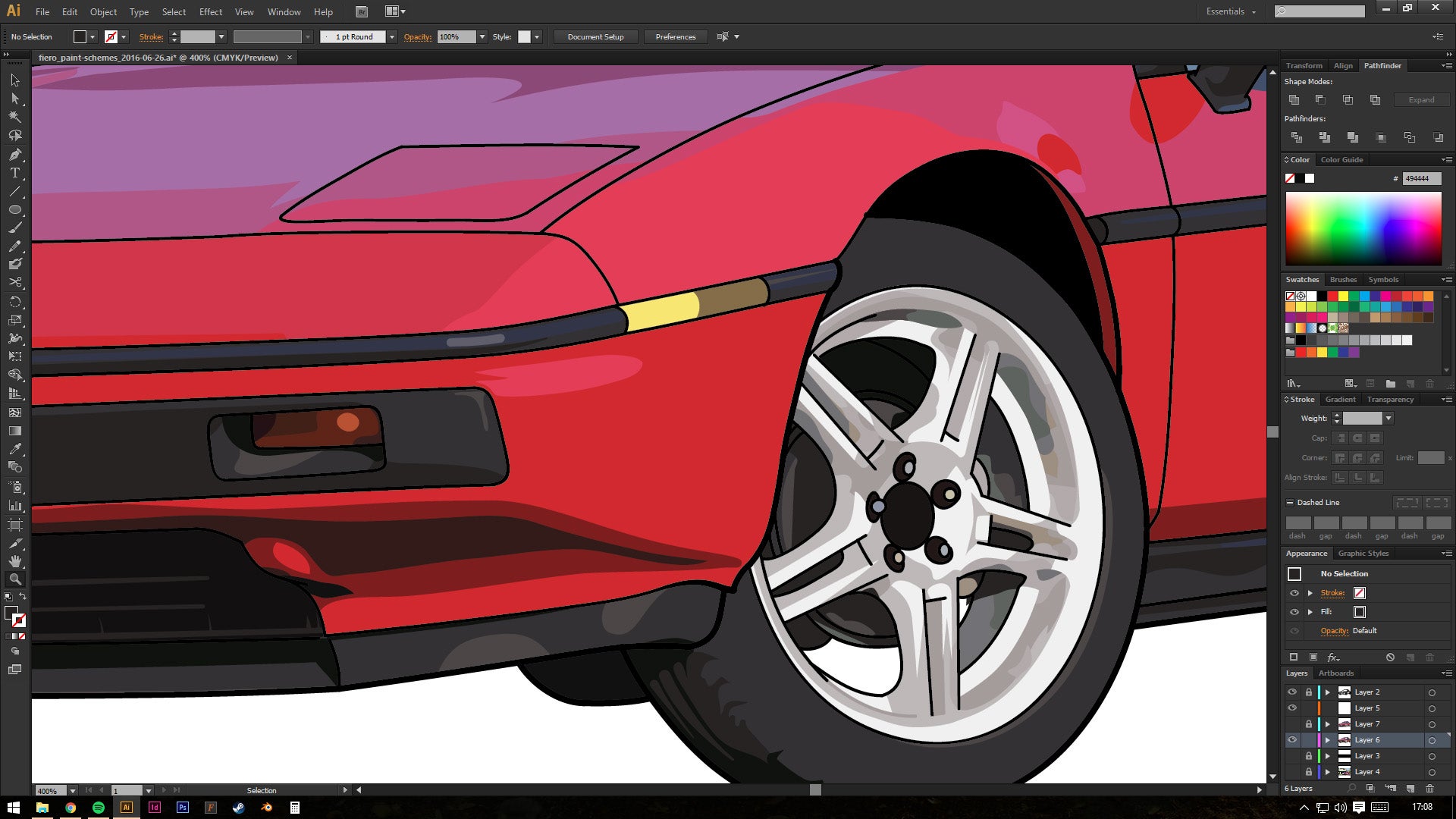
Task: Select the Eyedropper tool
Action: [x=15, y=449]
